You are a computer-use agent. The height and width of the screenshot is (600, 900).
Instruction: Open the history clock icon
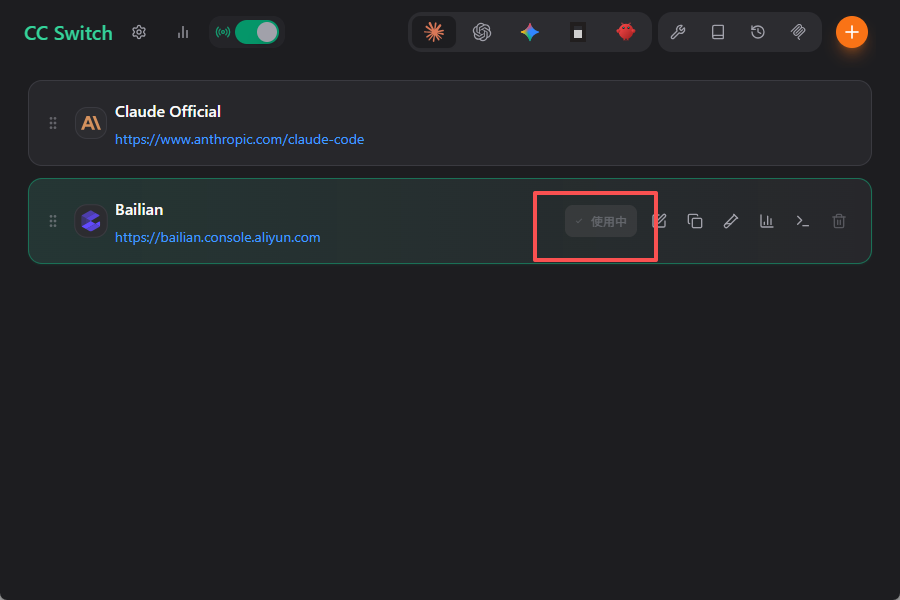(x=758, y=32)
